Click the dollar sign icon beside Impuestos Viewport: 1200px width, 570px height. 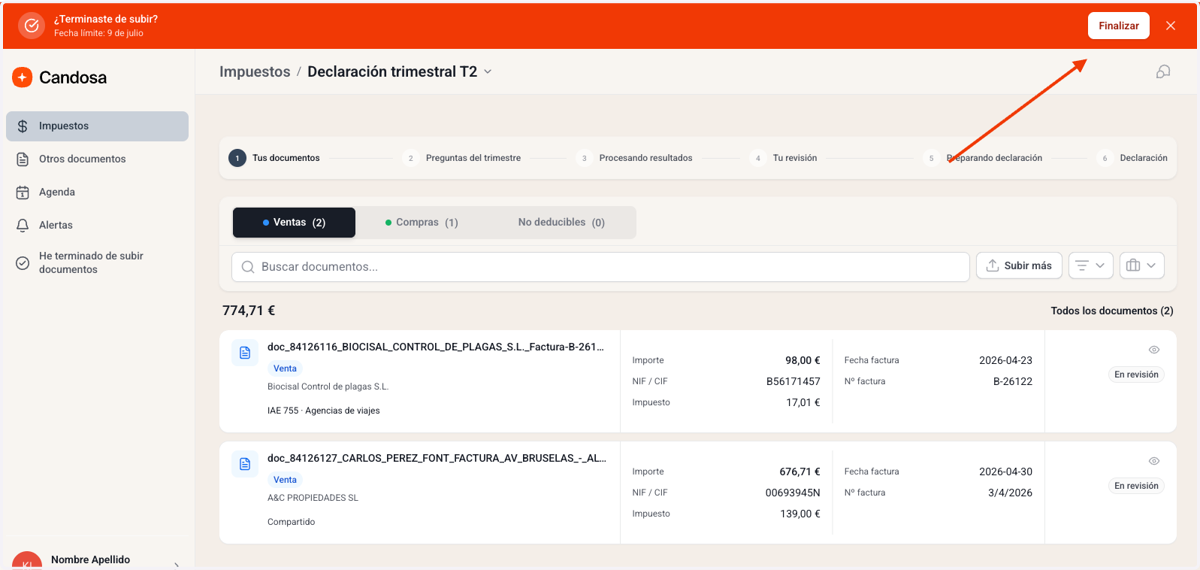pyautogui.click(x=23, y=126)
